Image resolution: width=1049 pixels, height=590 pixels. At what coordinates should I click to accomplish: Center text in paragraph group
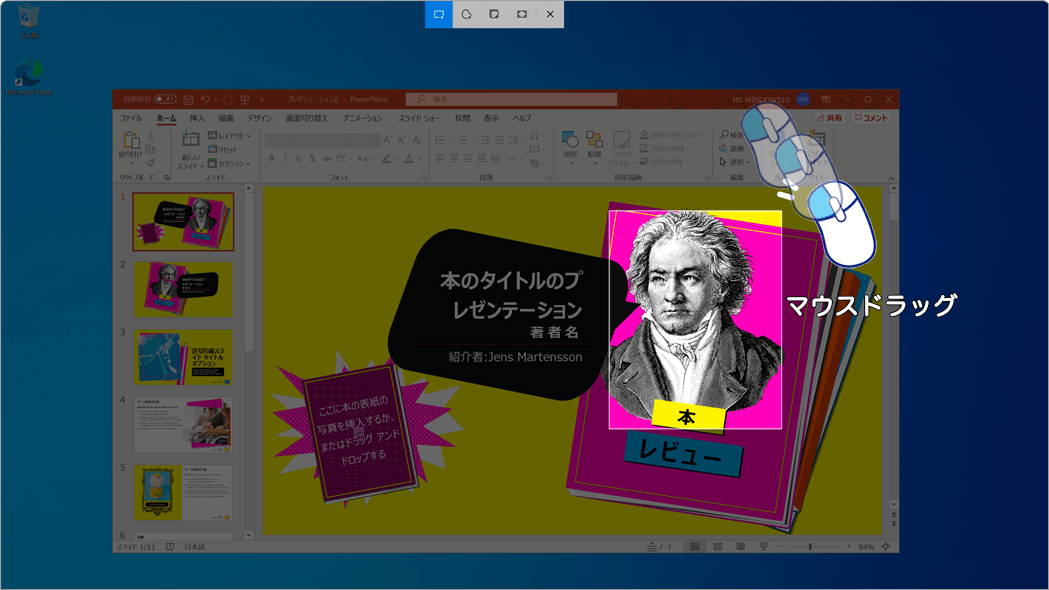(454, 159)
